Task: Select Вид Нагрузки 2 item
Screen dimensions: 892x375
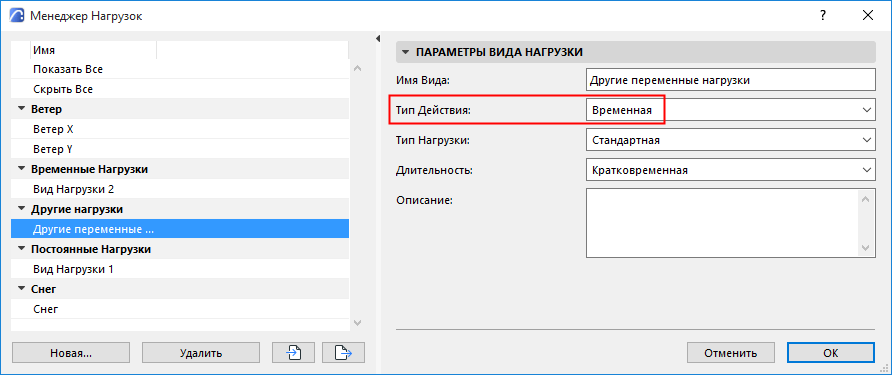Action: [x=180, y=189]
